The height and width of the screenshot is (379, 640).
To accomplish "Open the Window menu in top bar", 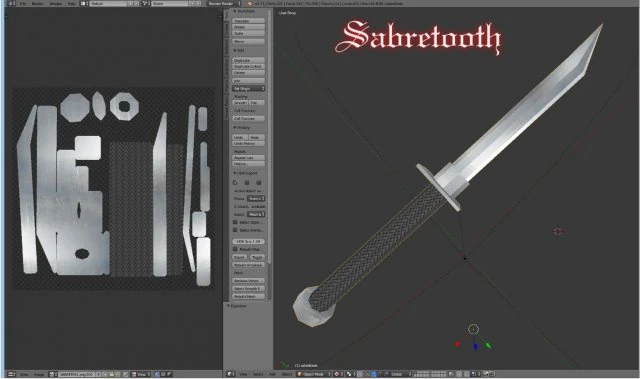I will click(x=56, y=4).
